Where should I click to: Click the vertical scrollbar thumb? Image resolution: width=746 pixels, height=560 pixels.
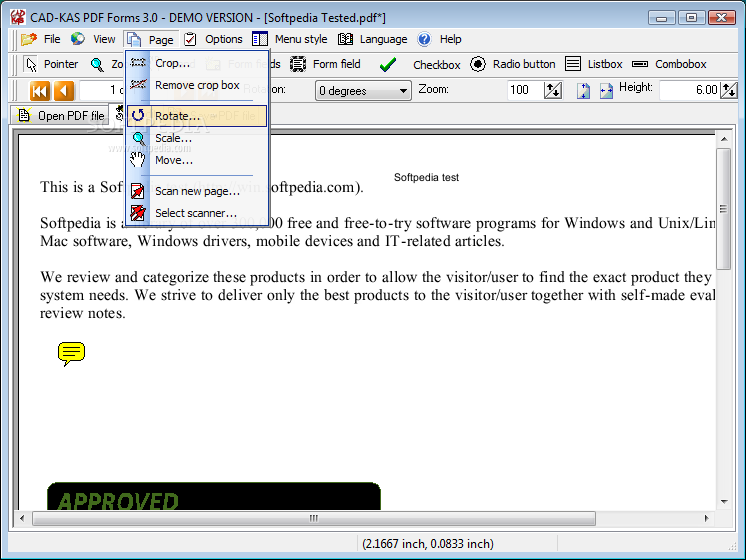coord(724,209)
